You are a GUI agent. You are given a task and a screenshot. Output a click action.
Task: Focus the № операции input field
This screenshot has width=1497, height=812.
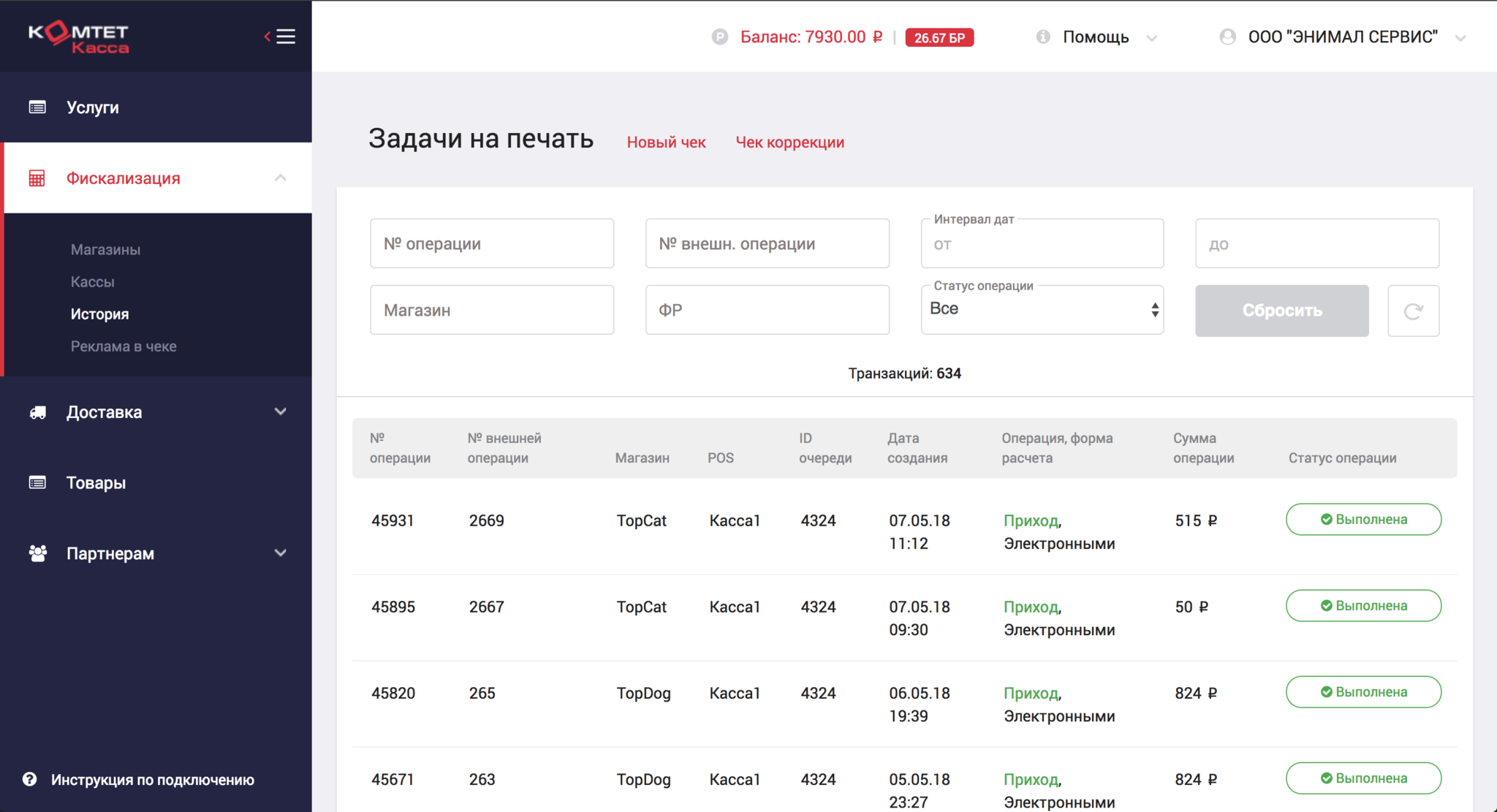coord(492,244)
